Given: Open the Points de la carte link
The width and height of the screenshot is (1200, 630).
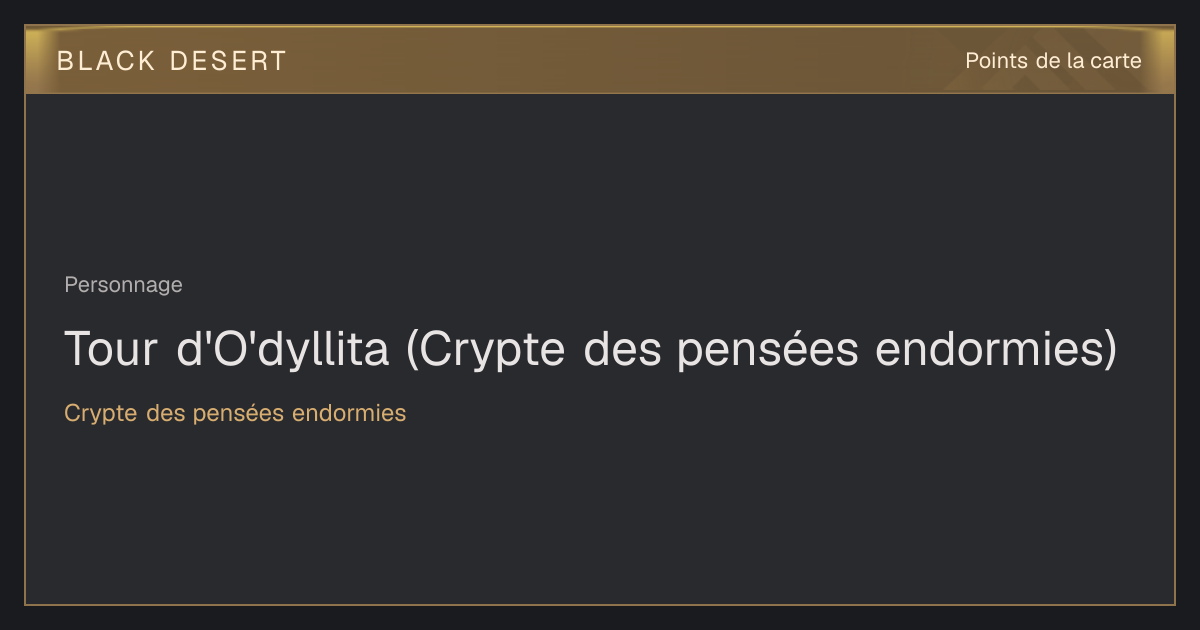Looking at the screenshot, I should tap(1053, 61).
